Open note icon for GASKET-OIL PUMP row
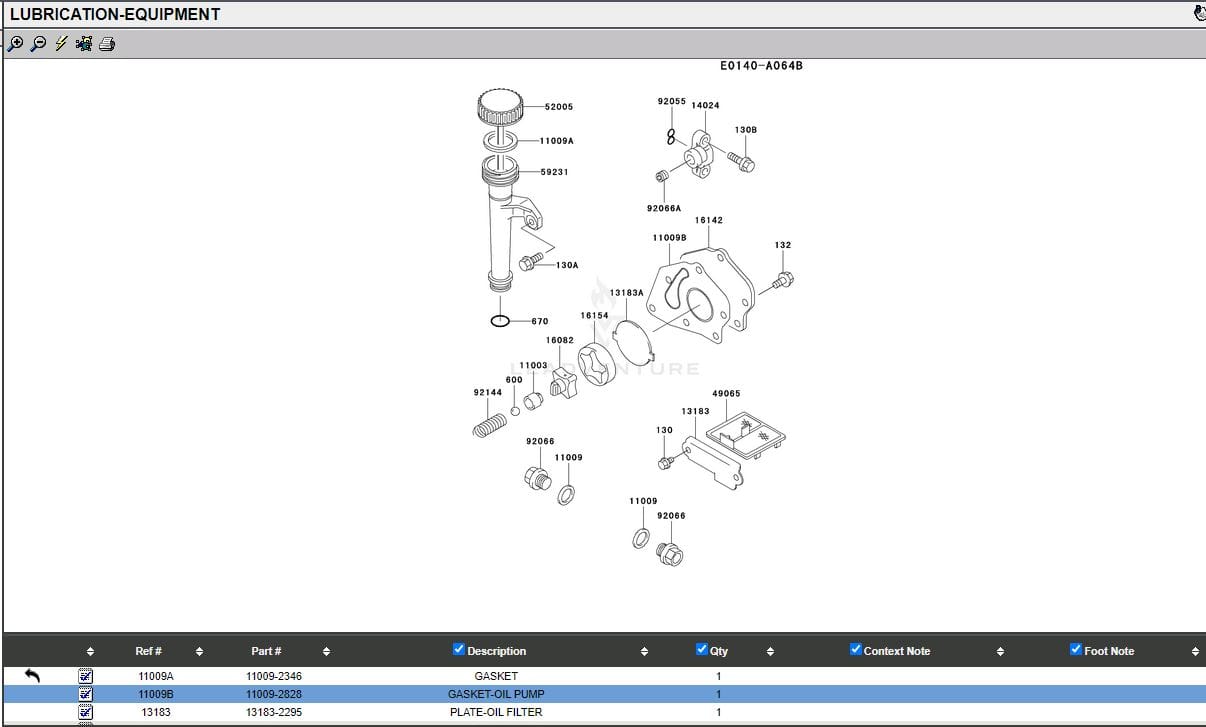Image resolution: width=1206 pixels, height=727 pixels. tap(86, 694)
